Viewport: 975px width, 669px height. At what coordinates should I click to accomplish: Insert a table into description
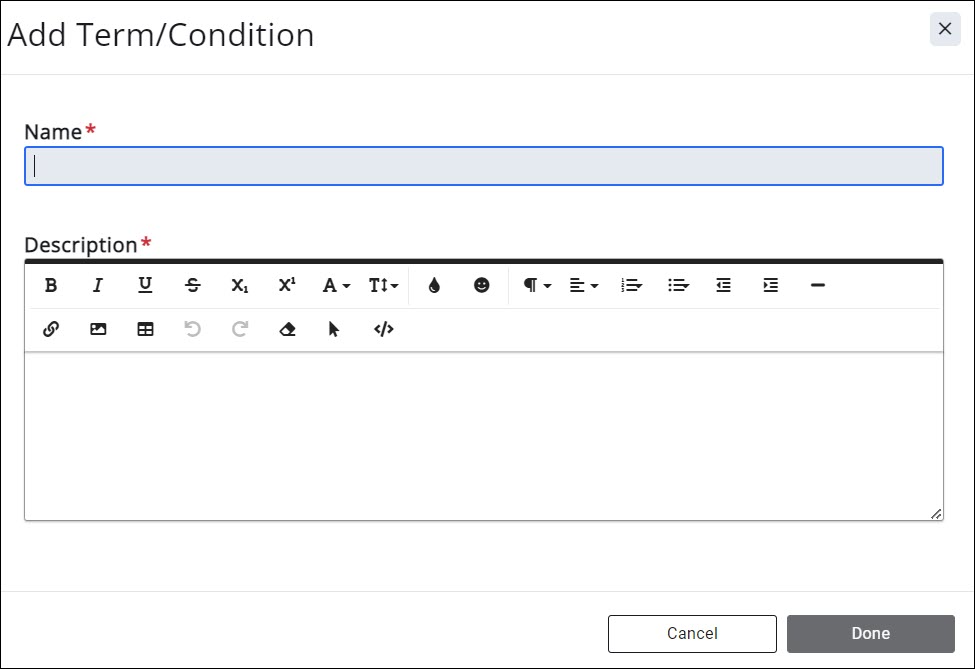[x=145, y=329]
